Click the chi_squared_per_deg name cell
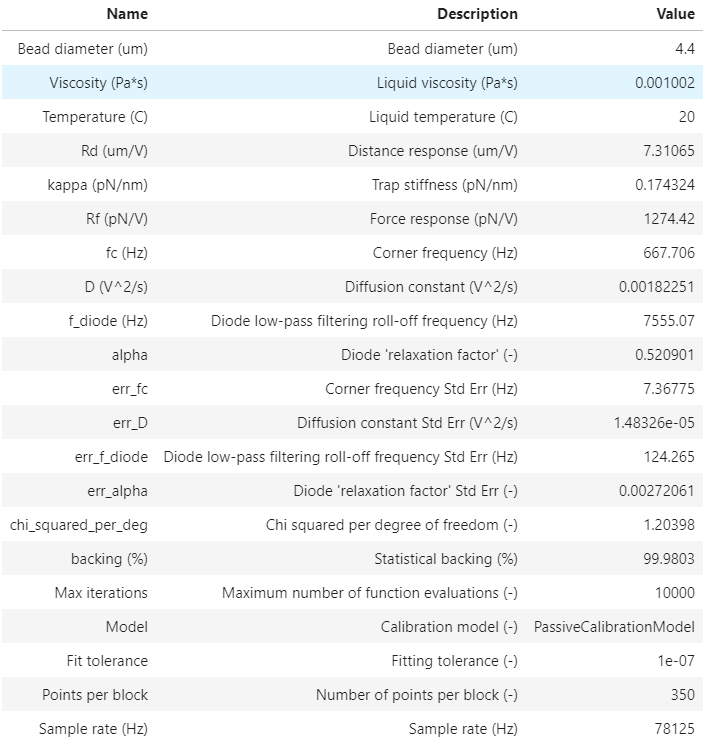This screenshot has height=747, width=706. 79,525
